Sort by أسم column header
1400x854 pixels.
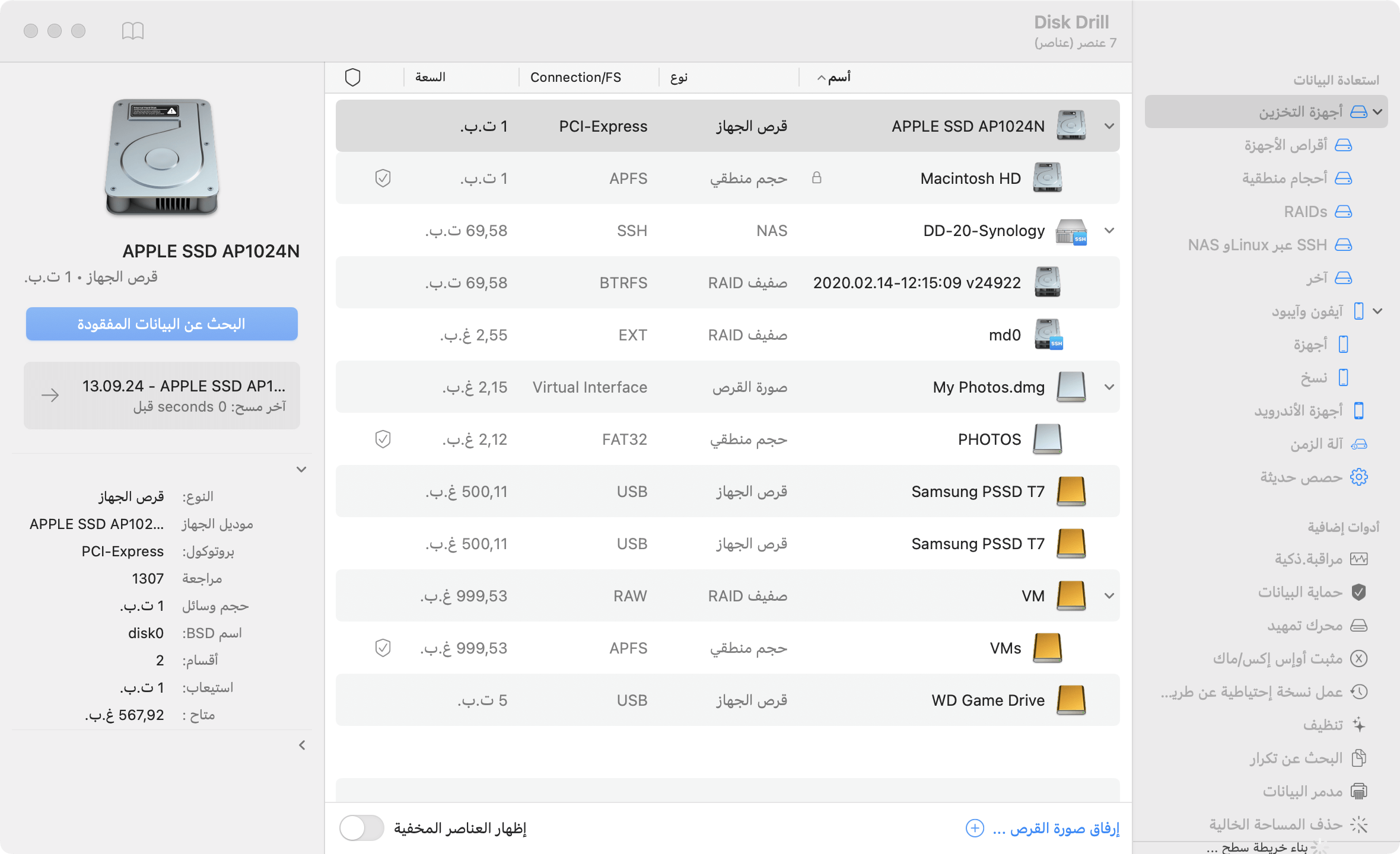pos(839,77)
